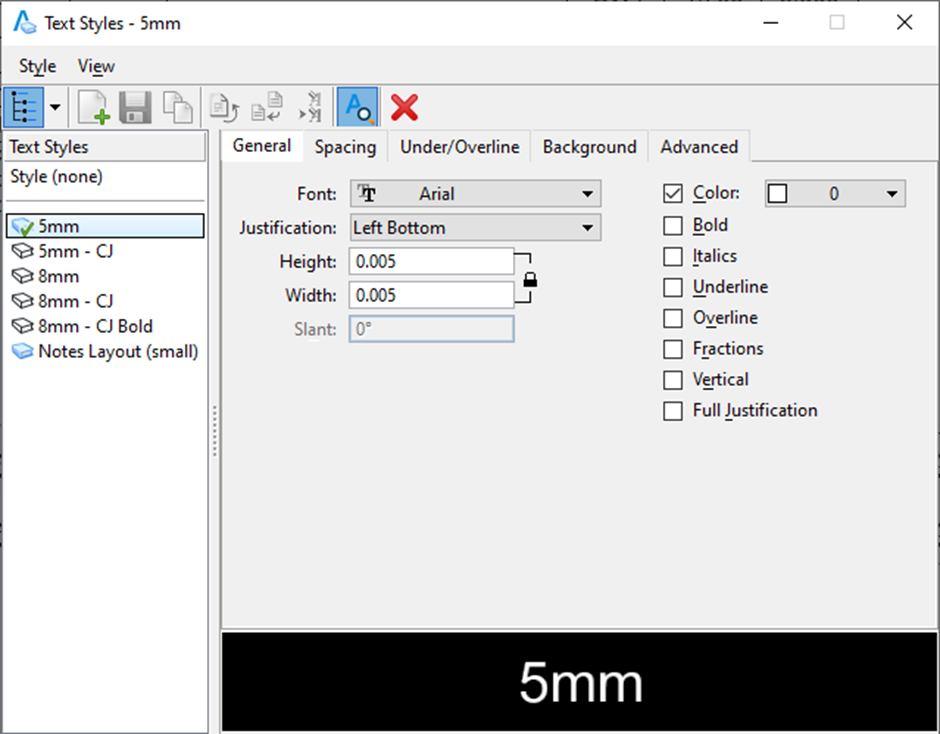Click the height-width lock icon
940x734 pixels.
click(x=530, y=279)
